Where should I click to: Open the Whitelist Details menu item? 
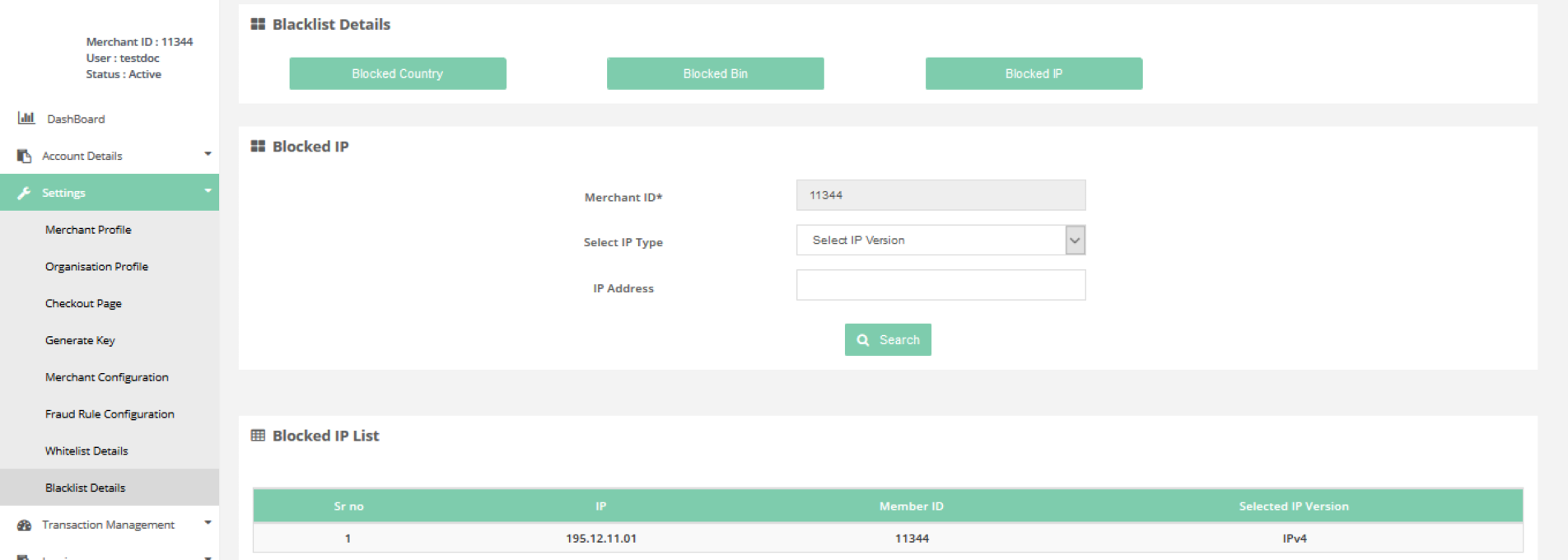[86, 451]
